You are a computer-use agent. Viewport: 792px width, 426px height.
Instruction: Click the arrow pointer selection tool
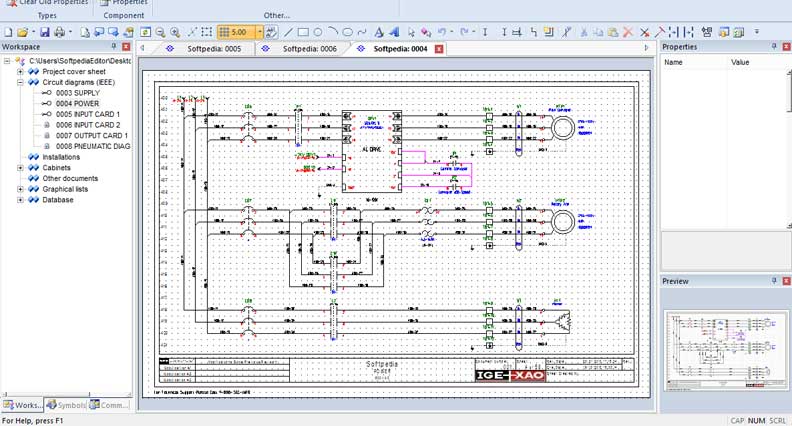[x=411, y=32]
